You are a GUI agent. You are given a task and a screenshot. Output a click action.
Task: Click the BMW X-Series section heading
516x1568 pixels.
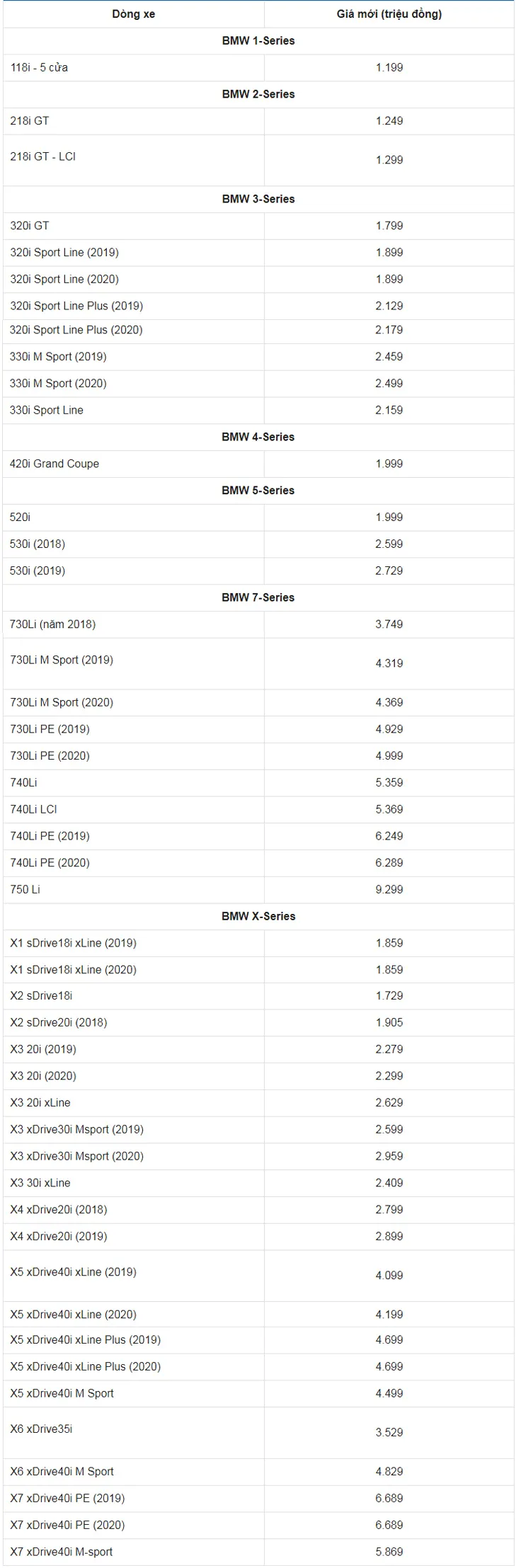(258, 916)
